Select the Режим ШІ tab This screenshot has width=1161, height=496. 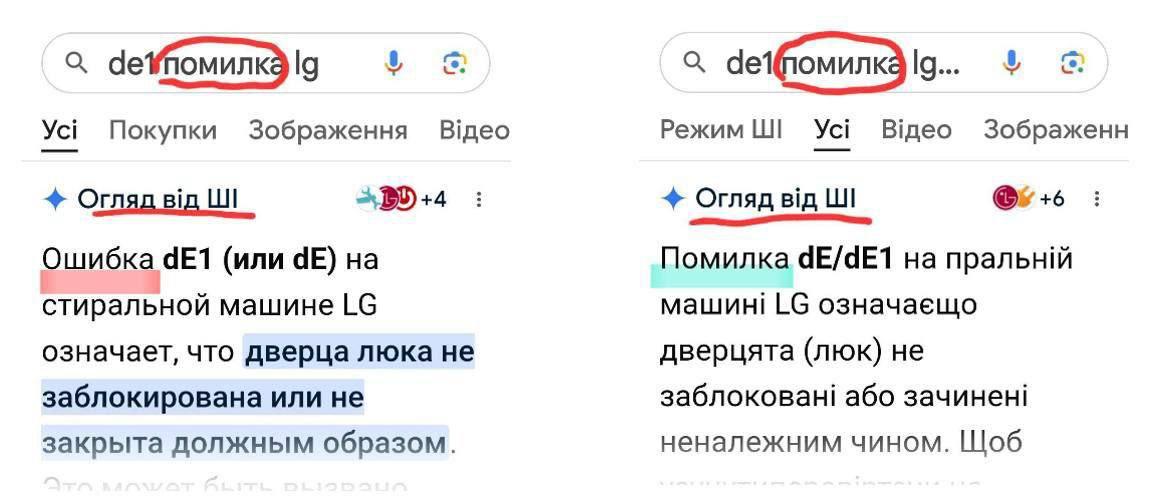click(x=721, y=130)
